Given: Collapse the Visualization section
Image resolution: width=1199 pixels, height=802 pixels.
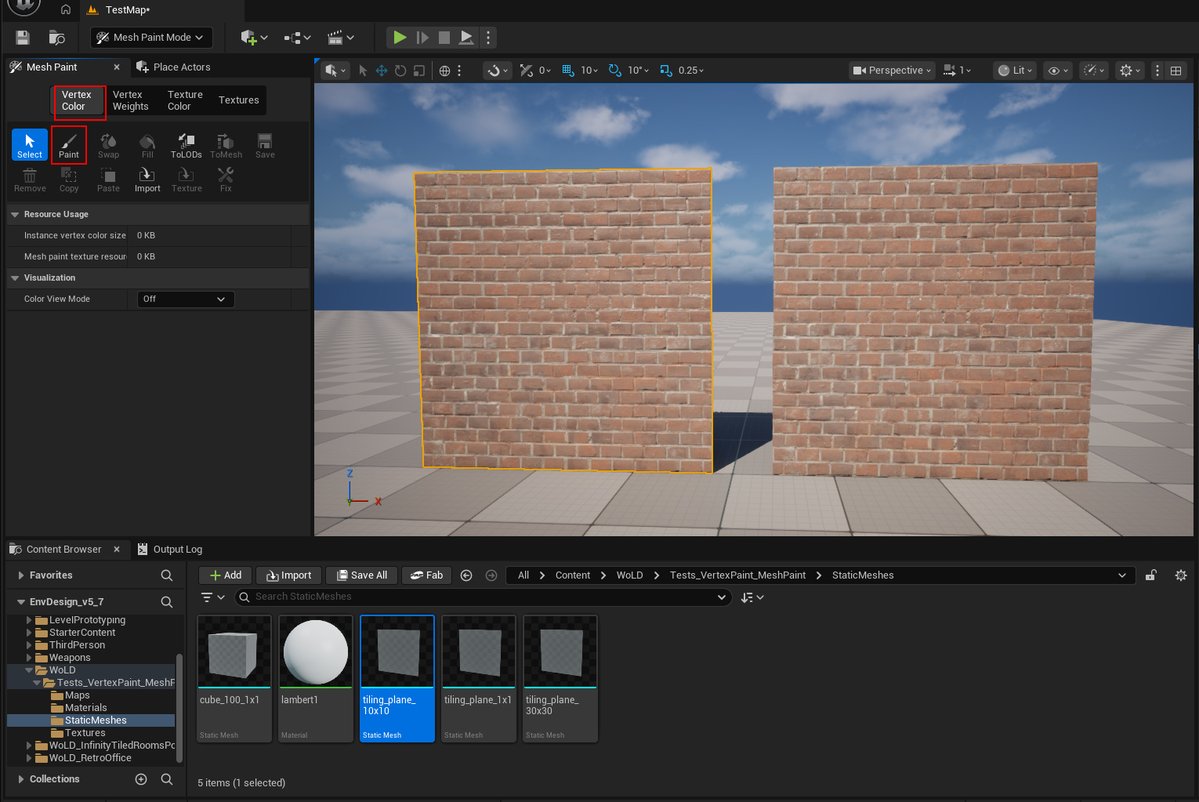Looking at the screenshot, I should click(15, 278).
